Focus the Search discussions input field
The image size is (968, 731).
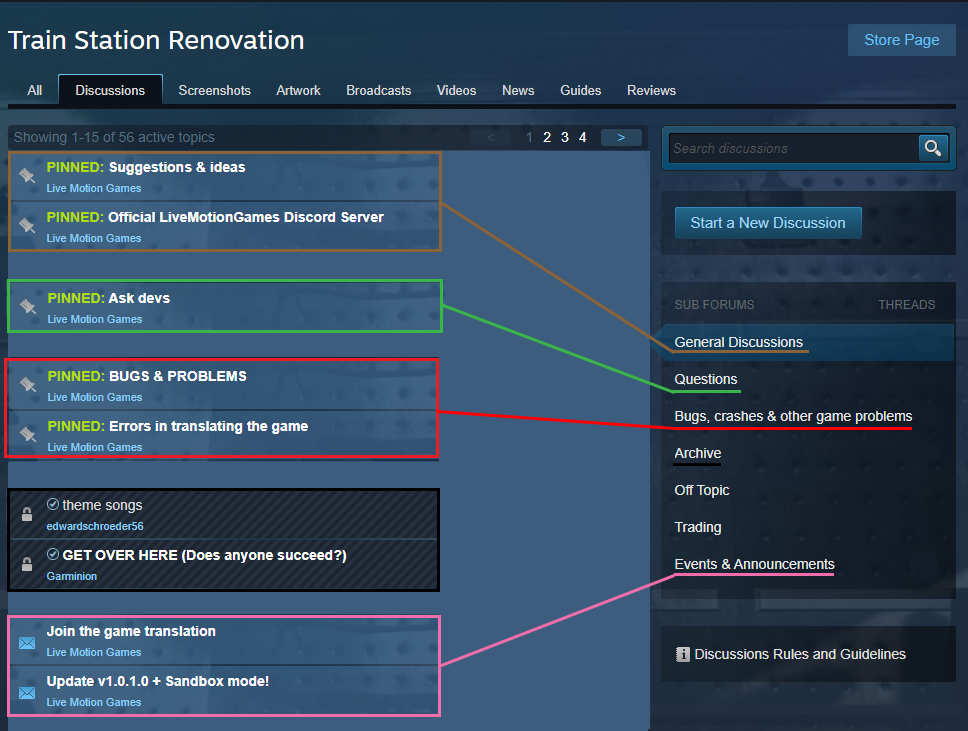click(x=792, y=148)
